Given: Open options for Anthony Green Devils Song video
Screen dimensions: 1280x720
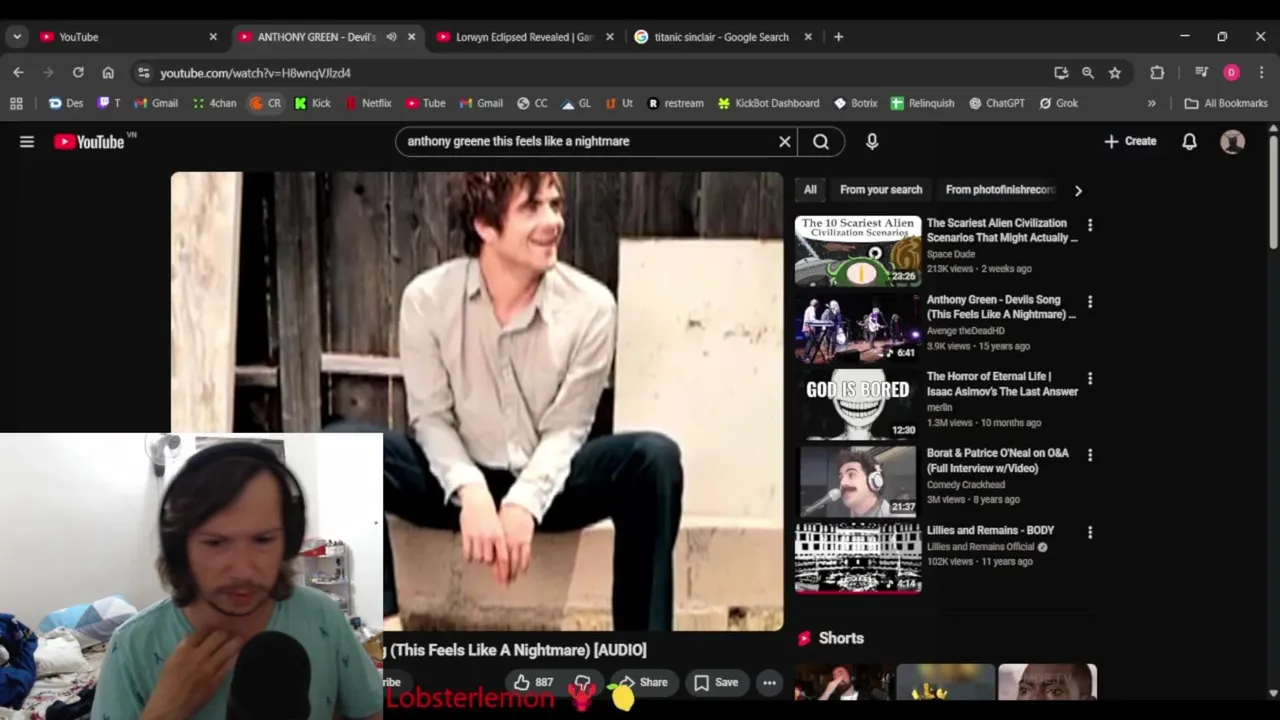Looking at the screenshot, I should coord(1090,301).
